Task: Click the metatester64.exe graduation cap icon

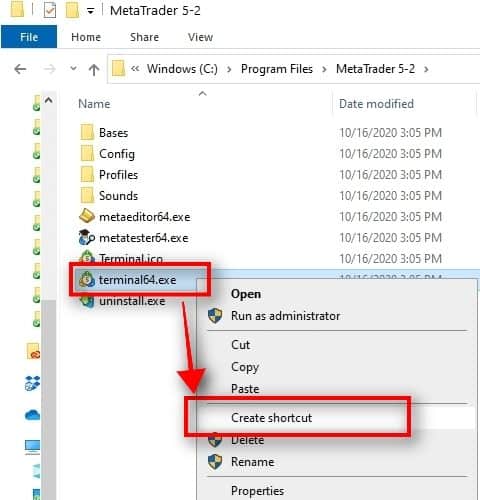Action: (87, 237)
